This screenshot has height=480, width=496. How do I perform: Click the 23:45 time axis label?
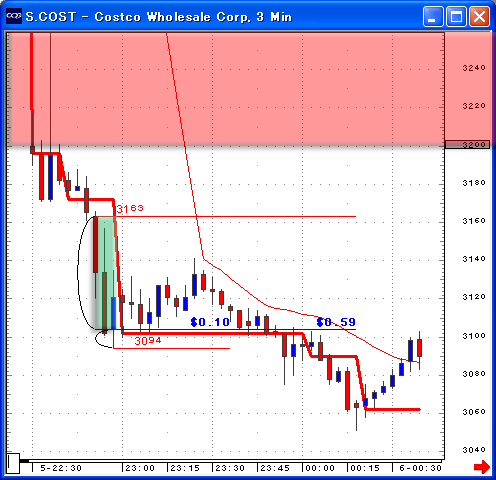click(275, 468)
